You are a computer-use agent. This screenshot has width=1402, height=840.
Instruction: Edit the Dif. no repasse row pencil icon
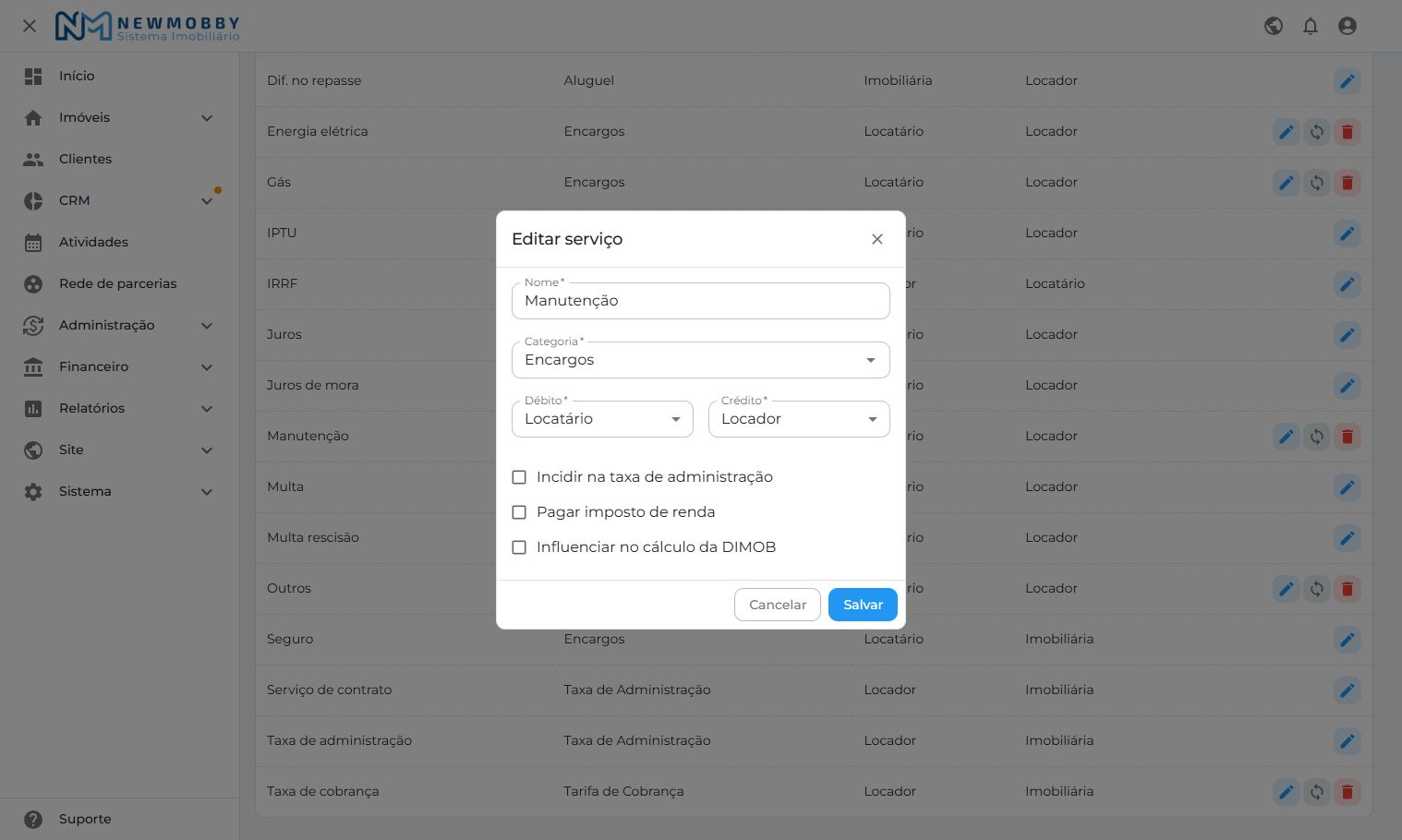point(1348,81)
